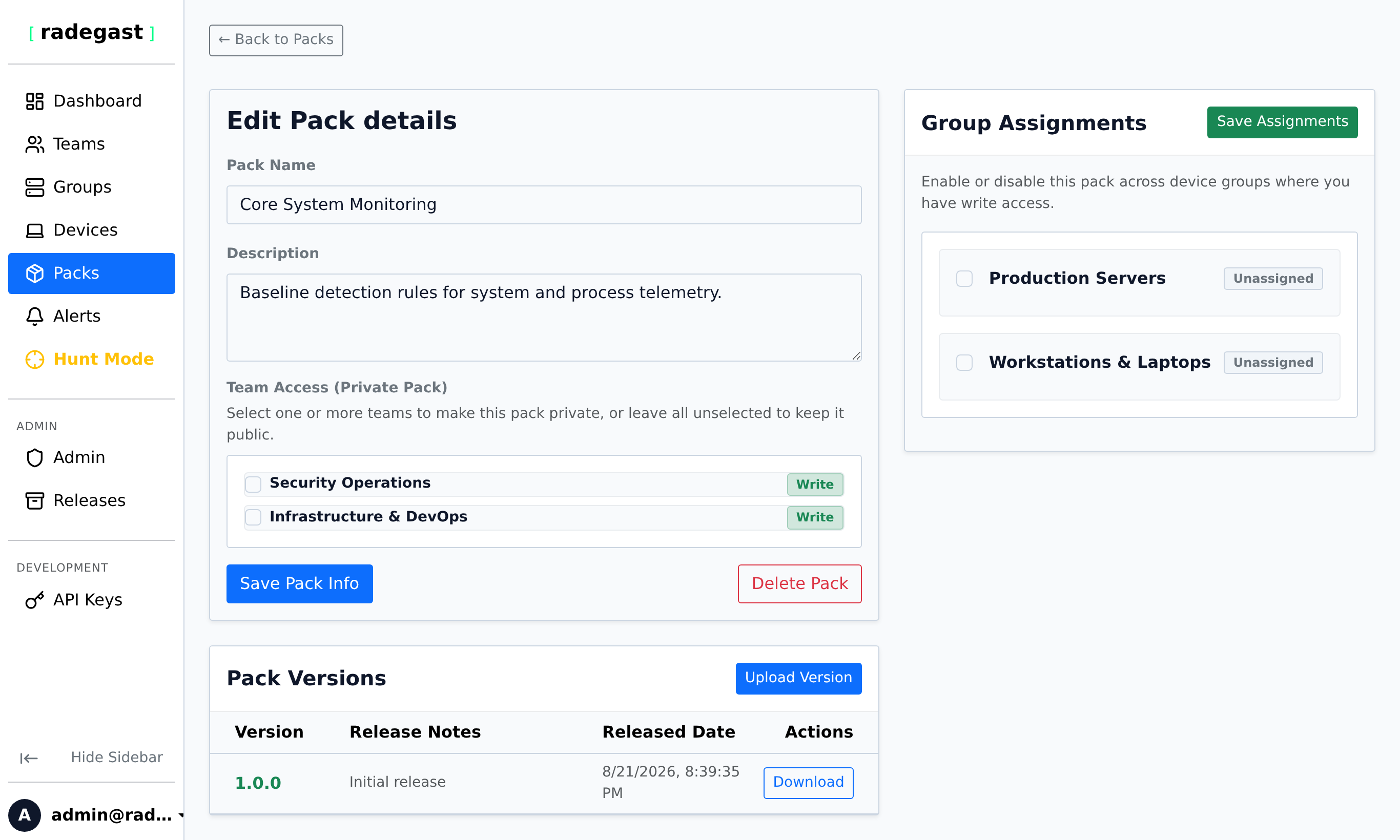
Task: Click the Pack Name input field
Action: click(544, 204)
